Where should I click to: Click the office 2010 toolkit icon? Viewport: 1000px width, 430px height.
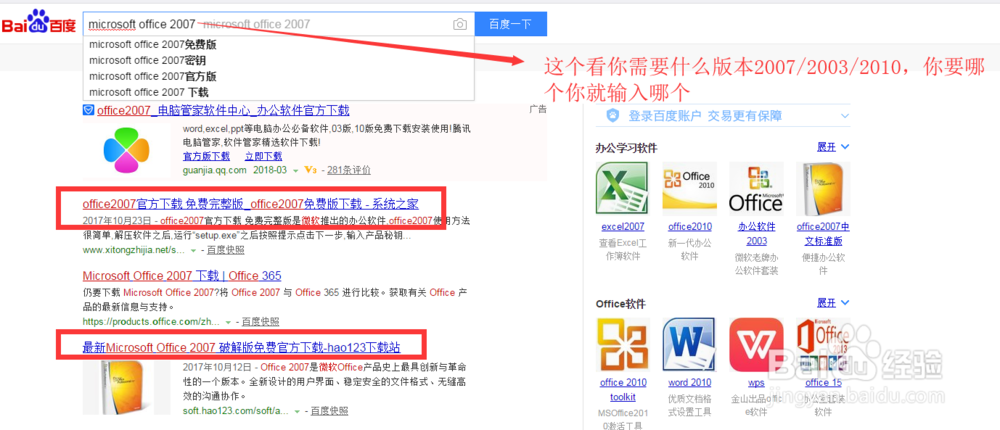[x=622, y=345]
